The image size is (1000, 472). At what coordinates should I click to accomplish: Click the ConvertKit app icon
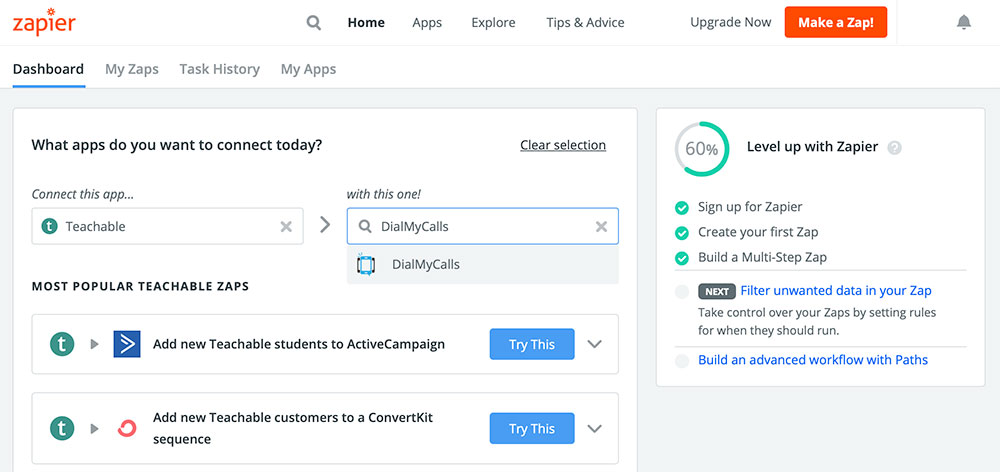[127, 428]
